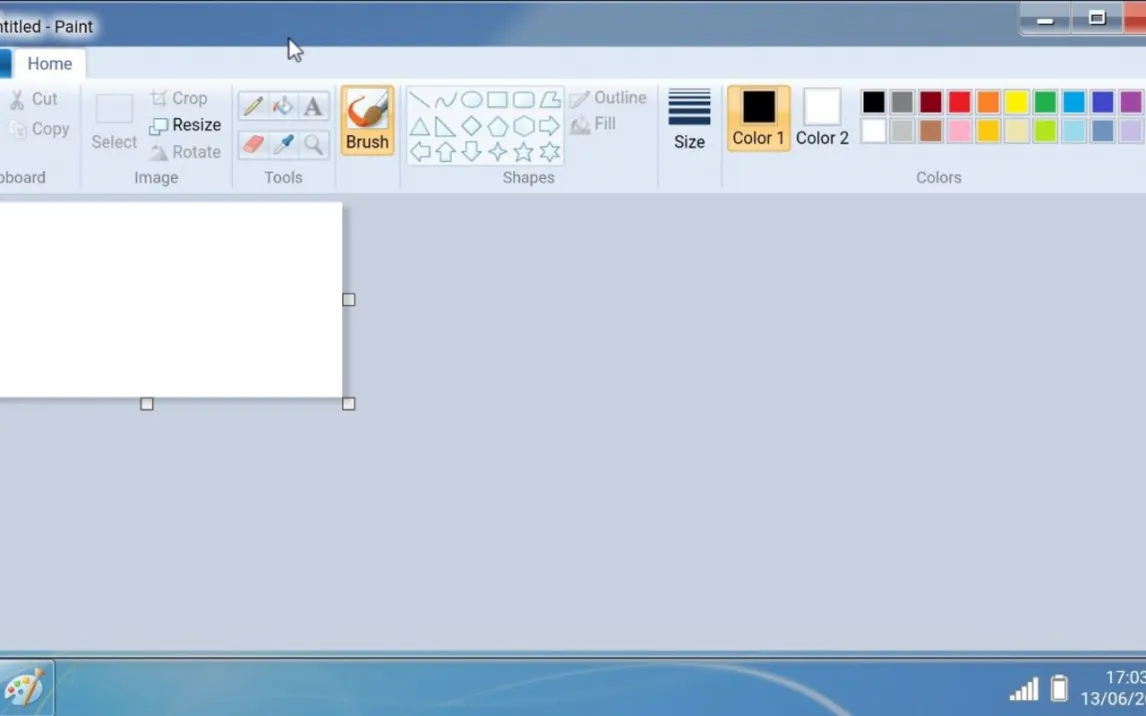Select the Pencil tool
The image size is (1146, 716).
pyautogui.click(x=253, y=106)
